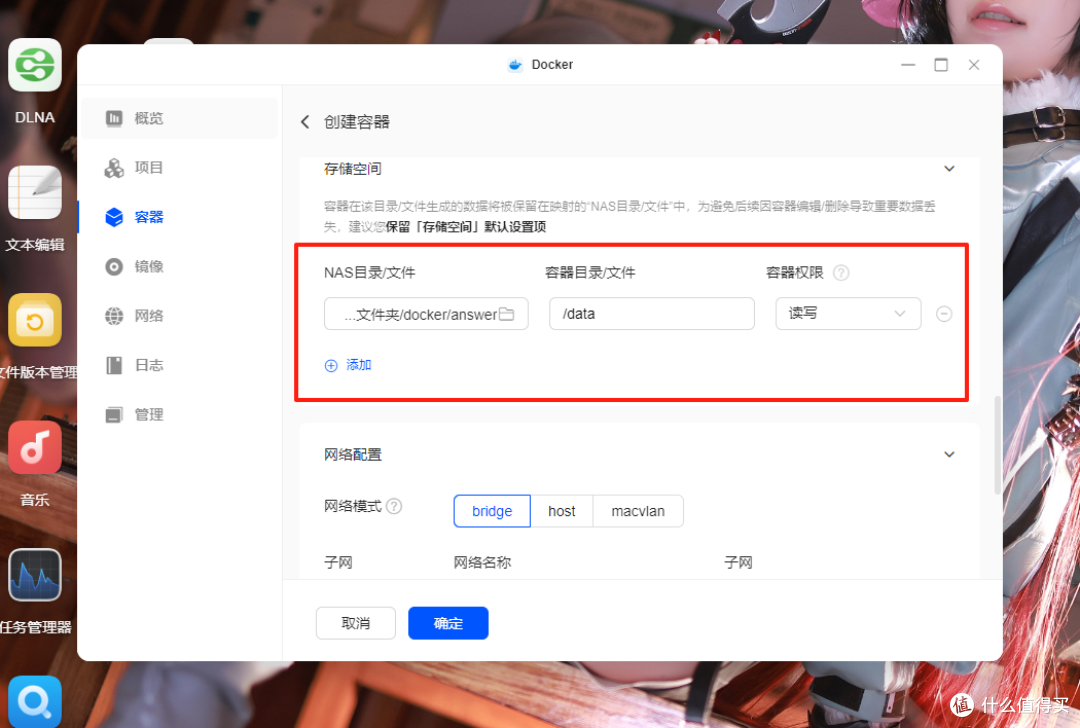Select 容器 containers in sidebar
This screenshot has width=1080, height=728.
point(180,217)
